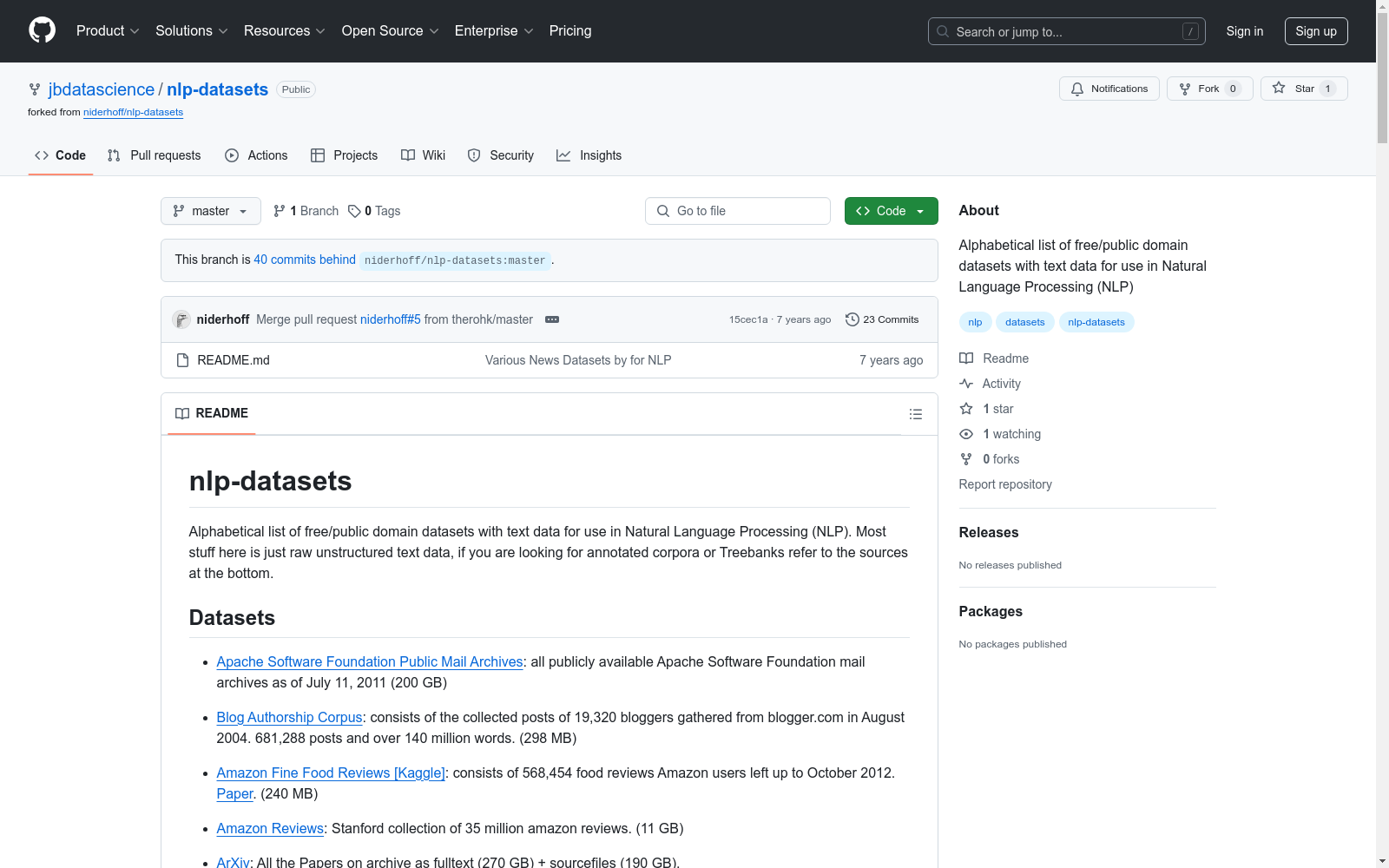
Task: Click the datasets topic tag
Action: pyautogui.click(x=1025, y=322)
